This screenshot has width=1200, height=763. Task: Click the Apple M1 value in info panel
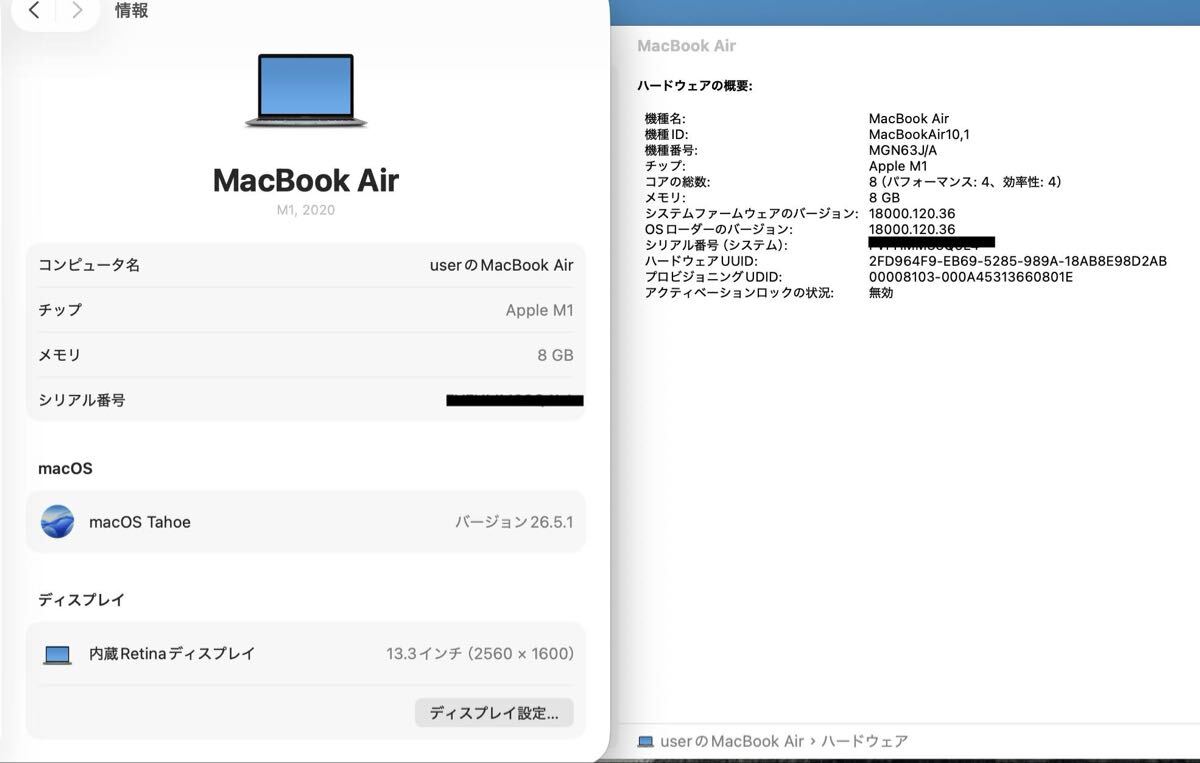540,310
